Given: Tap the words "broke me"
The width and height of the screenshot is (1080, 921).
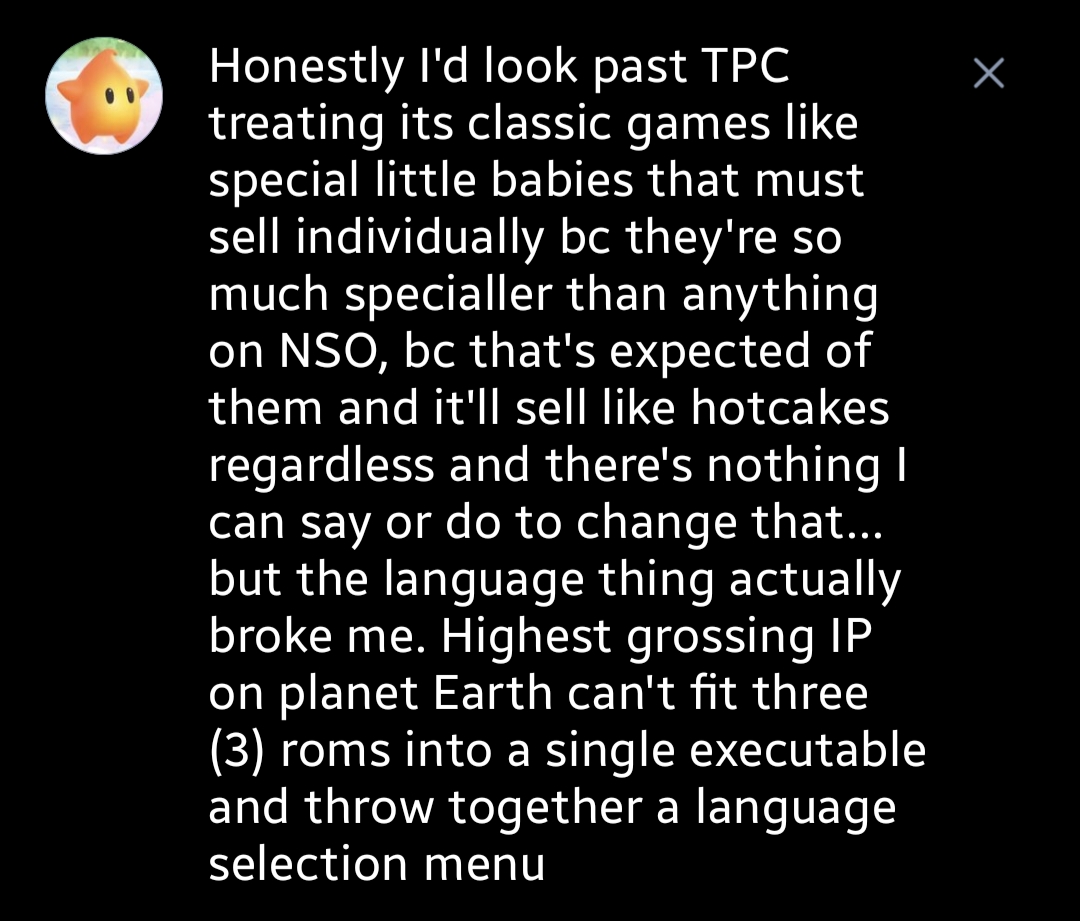Looking at the screenshot, I should point(325,635).
